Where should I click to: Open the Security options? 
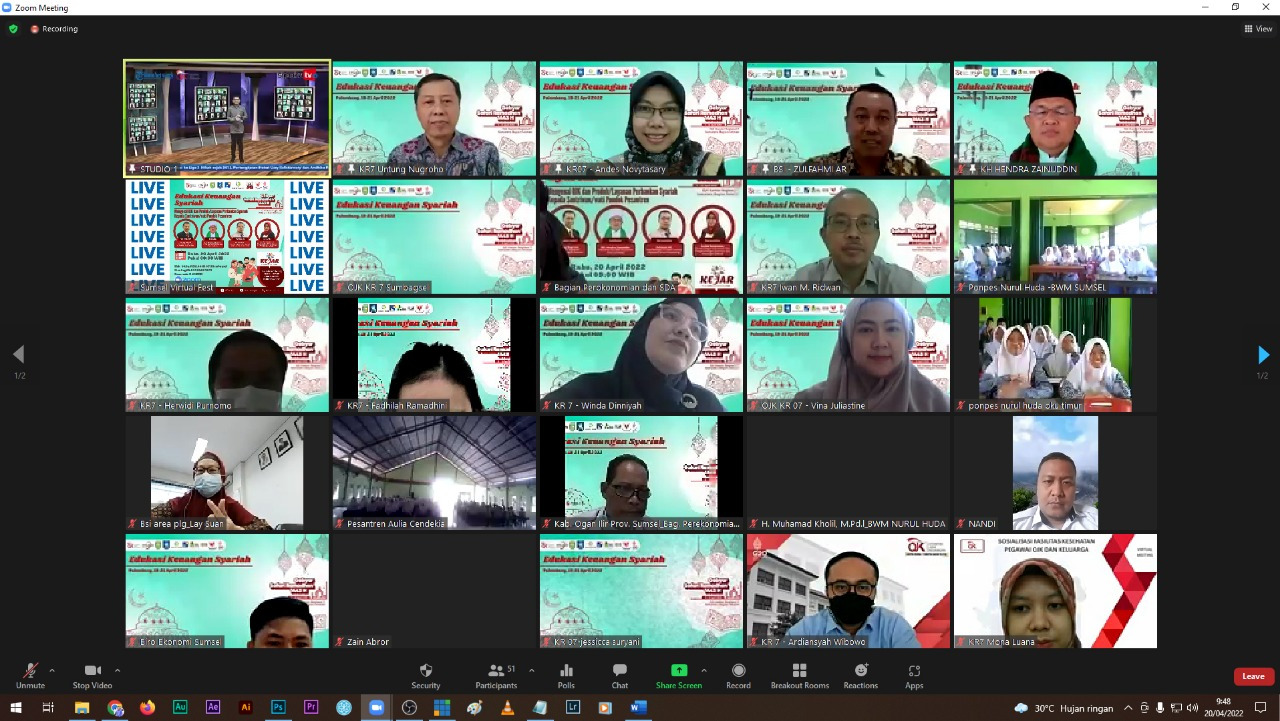click(x=425, y=675)
